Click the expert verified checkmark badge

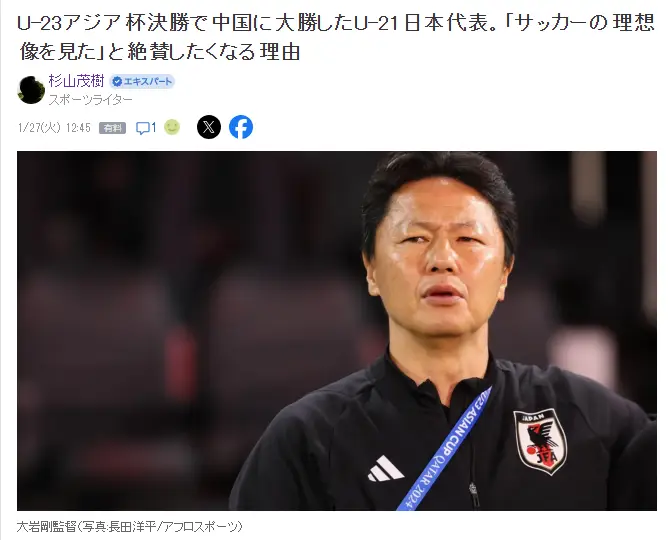pos(117,82)
